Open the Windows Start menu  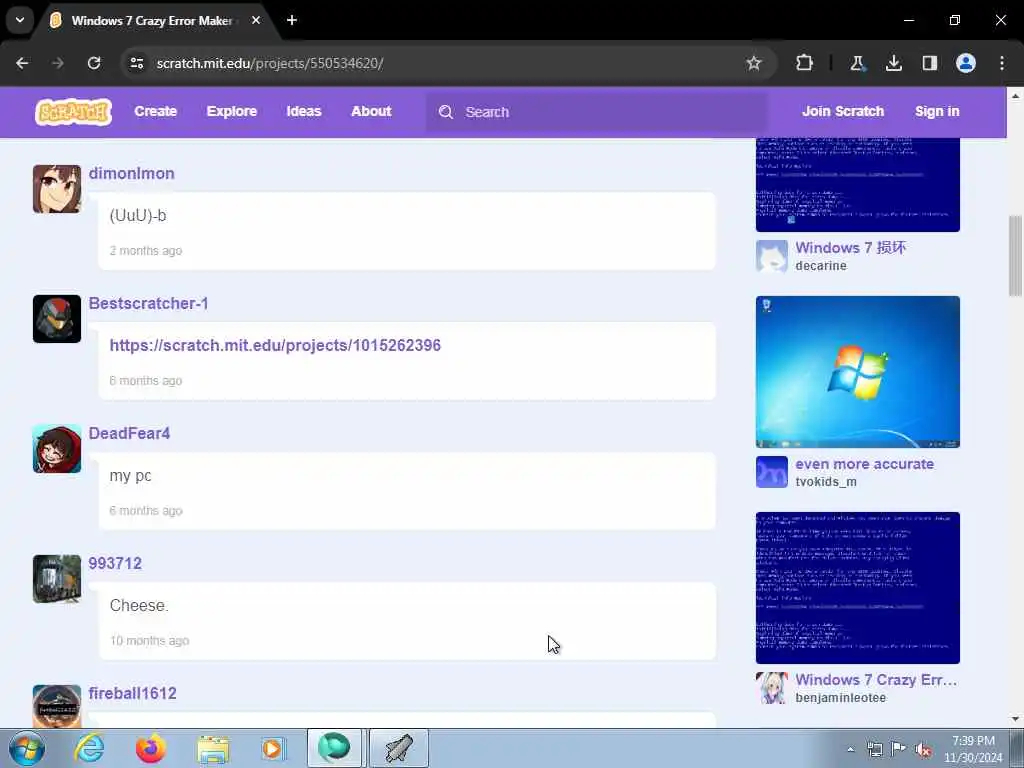27,748
